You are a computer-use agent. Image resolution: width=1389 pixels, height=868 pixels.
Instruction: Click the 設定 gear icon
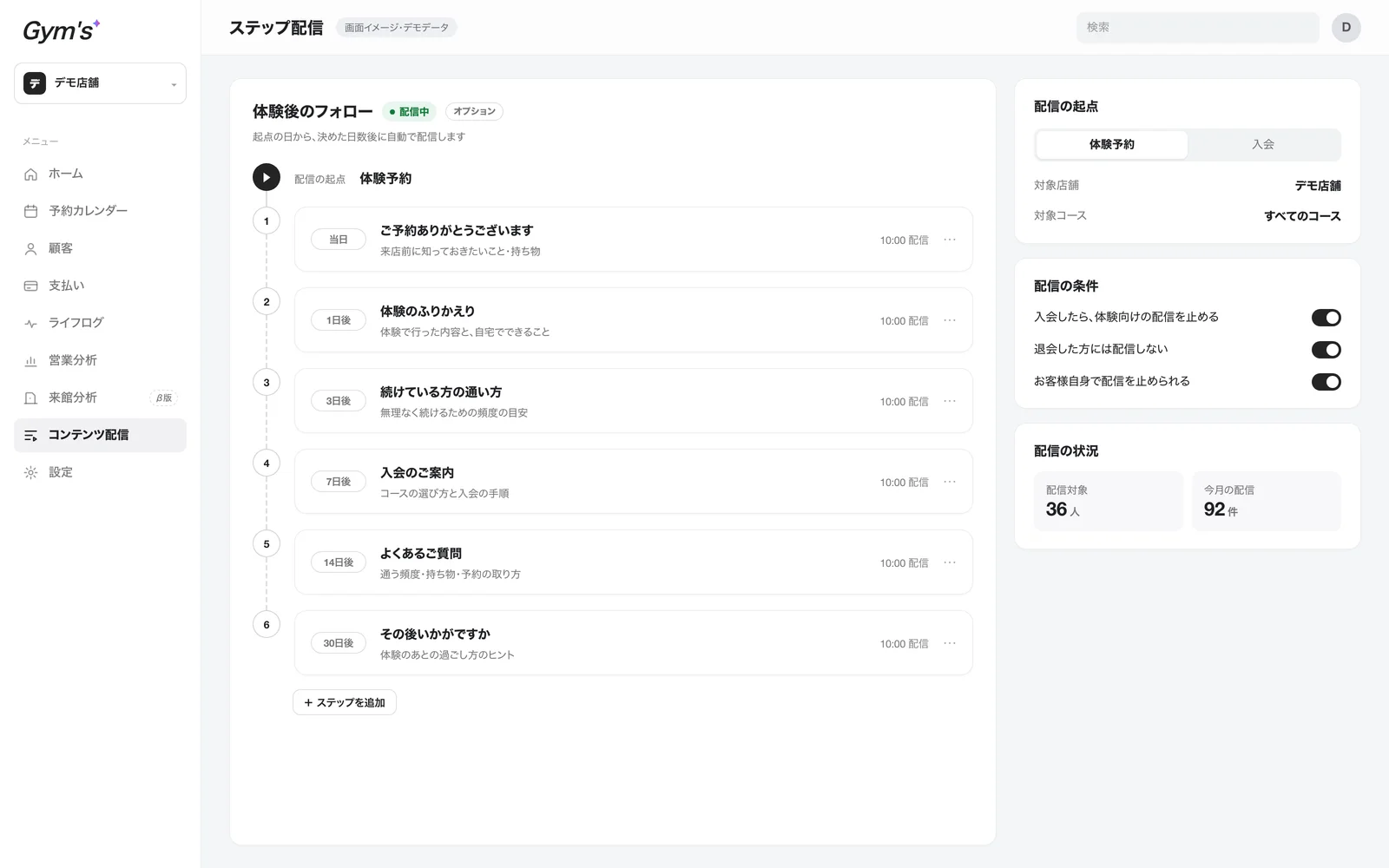31,472
